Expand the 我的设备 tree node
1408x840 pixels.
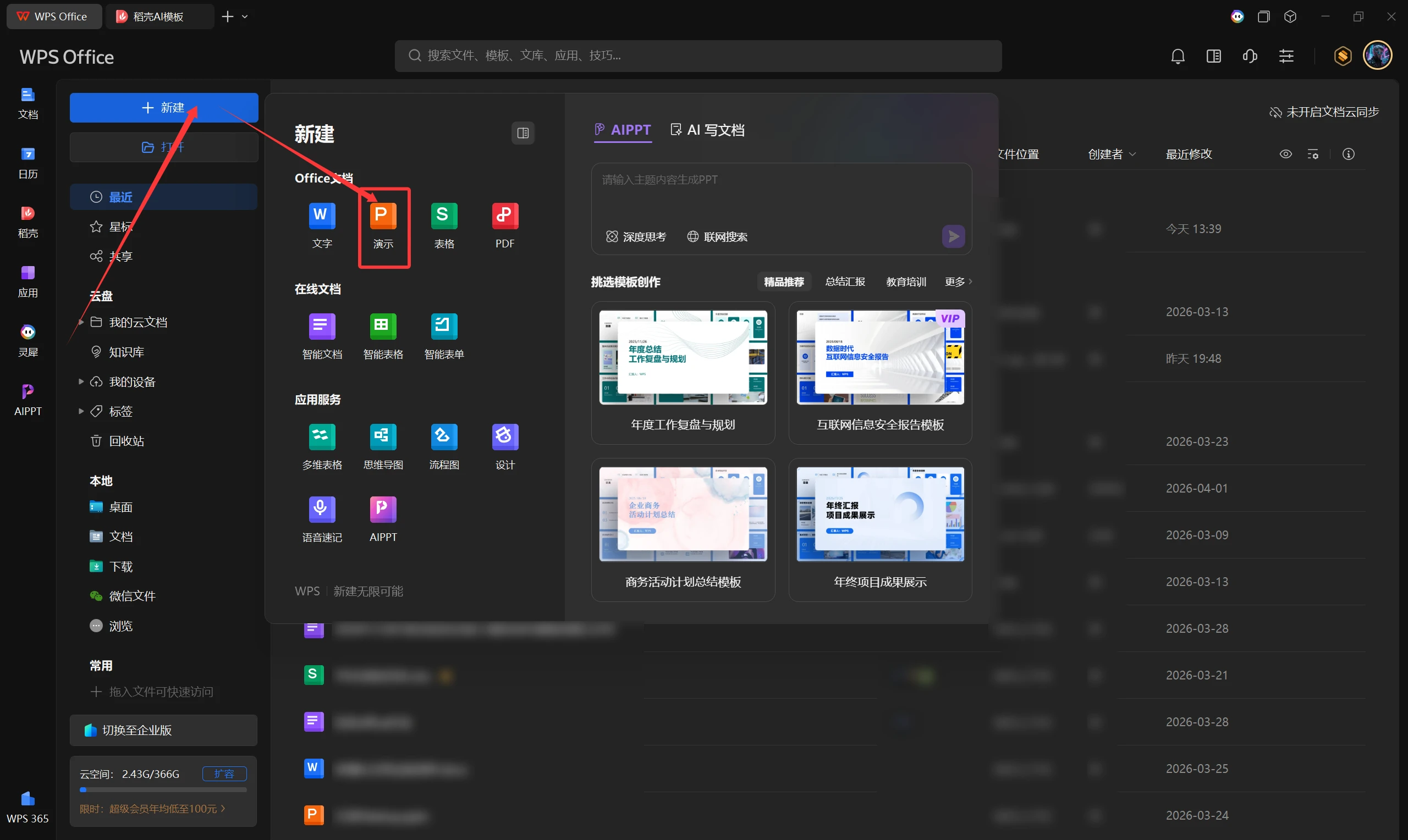point(81,382)
